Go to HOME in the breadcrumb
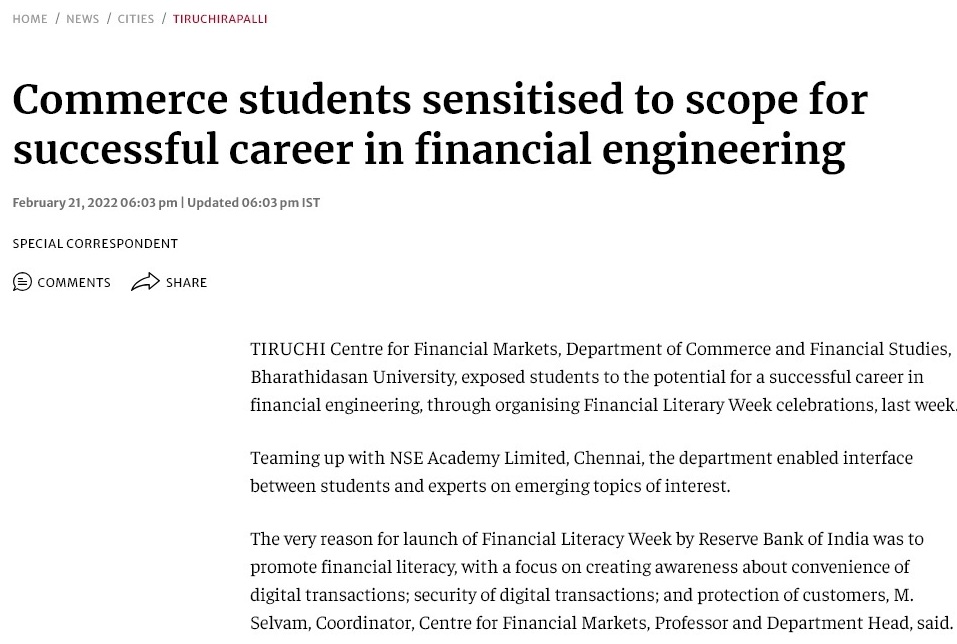The image size is (957, 644). (30, 19)
